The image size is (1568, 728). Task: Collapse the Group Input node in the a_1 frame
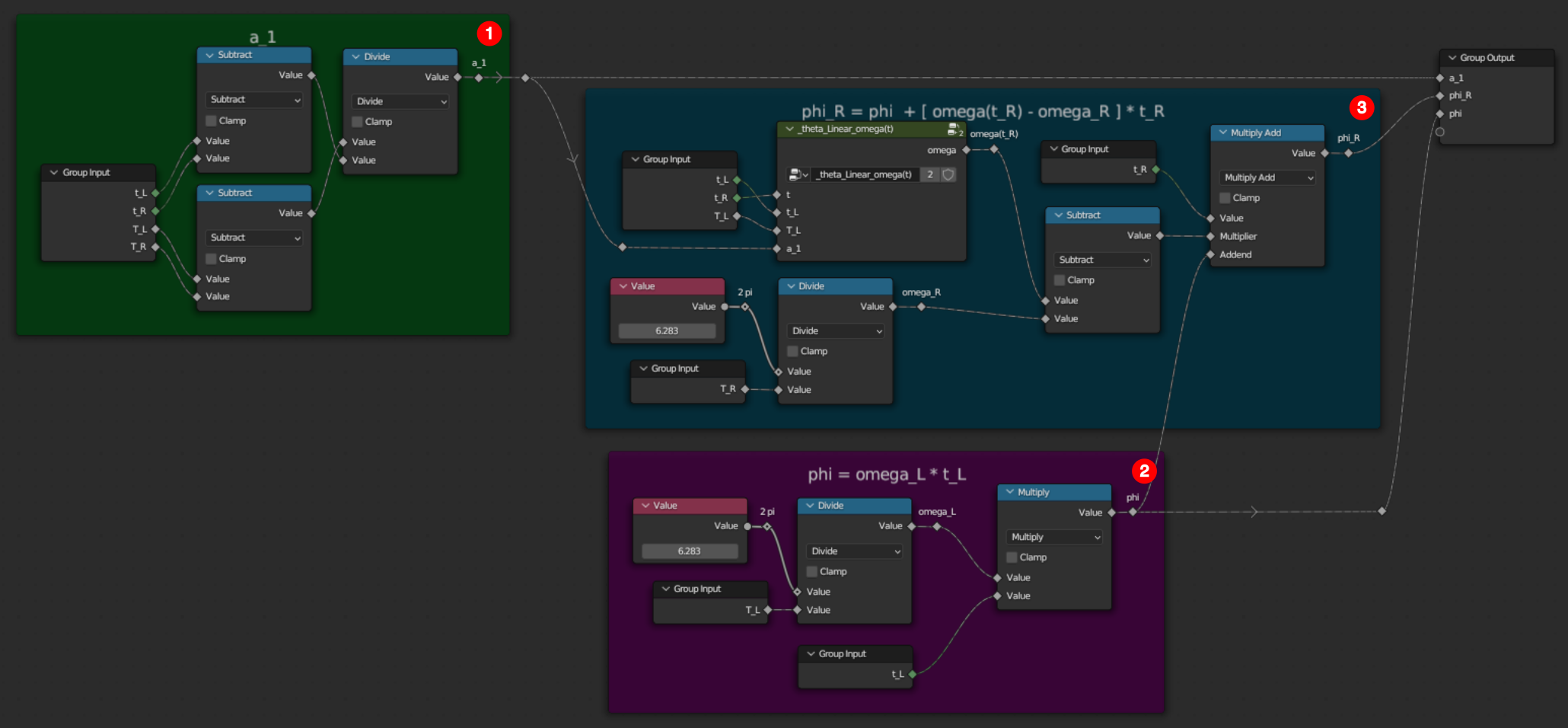[54, 173]
